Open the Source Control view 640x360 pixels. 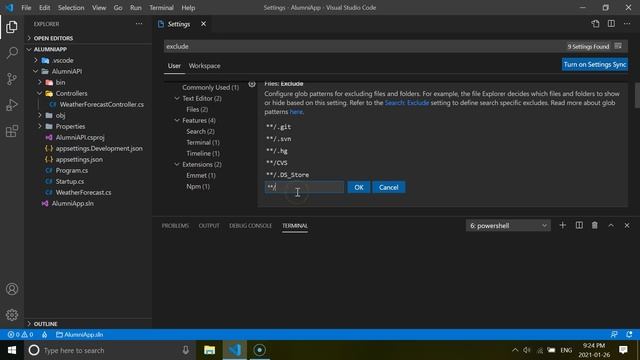pos(12,79)
